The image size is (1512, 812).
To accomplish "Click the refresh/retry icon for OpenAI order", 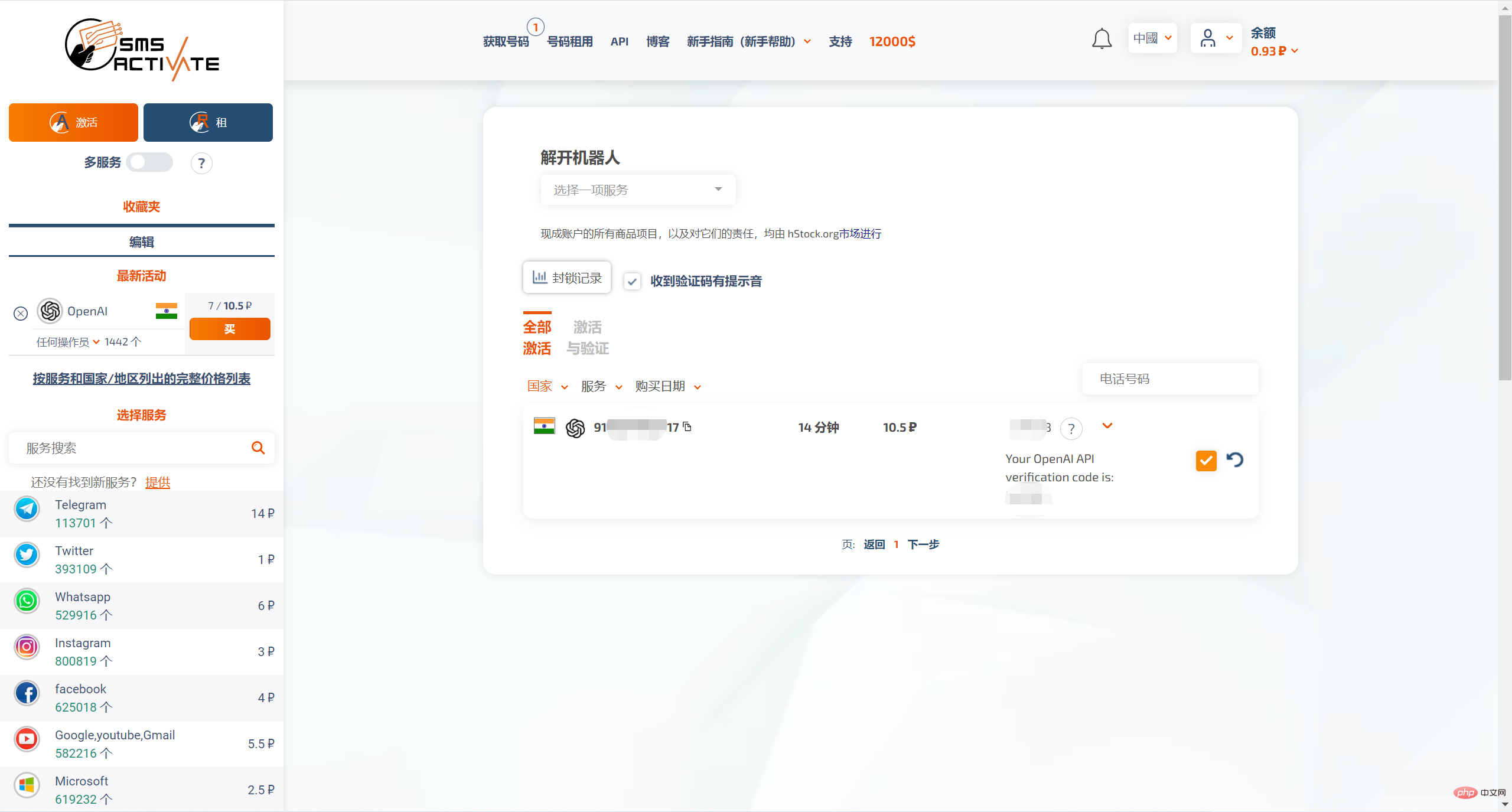I will coord(1234,460).
